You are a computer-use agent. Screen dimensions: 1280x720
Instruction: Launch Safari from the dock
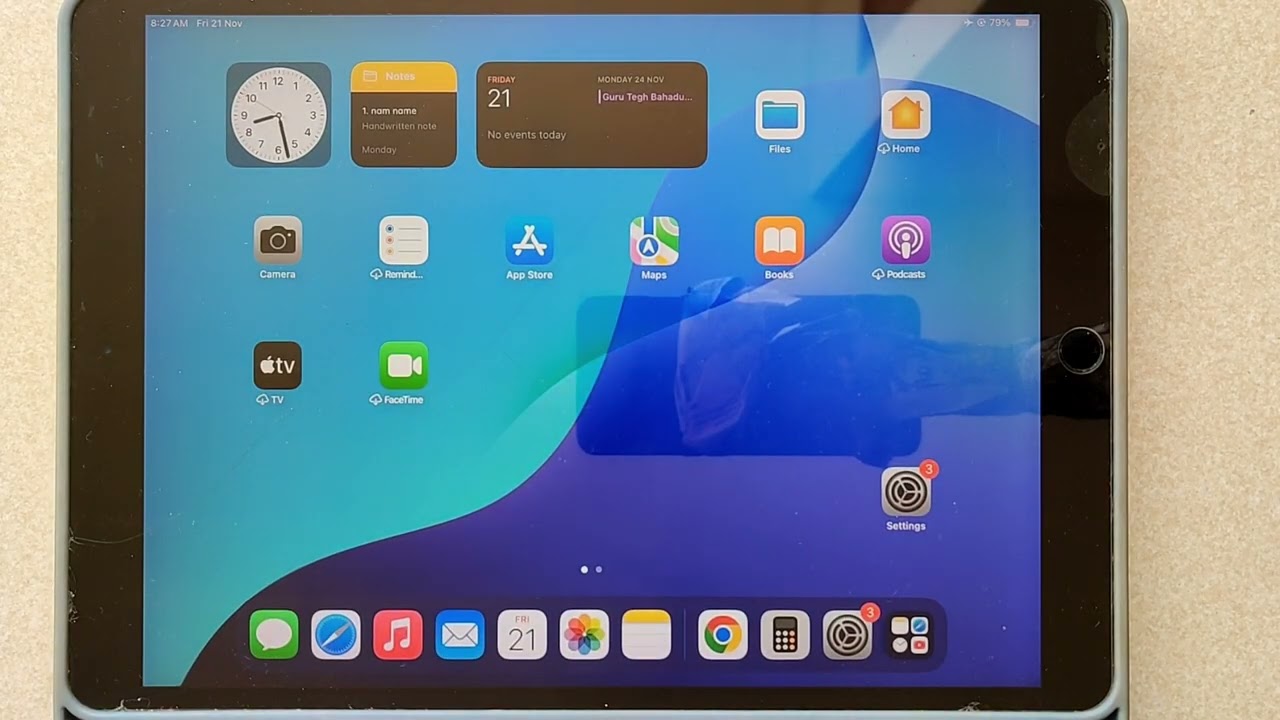tap(336, 635)
